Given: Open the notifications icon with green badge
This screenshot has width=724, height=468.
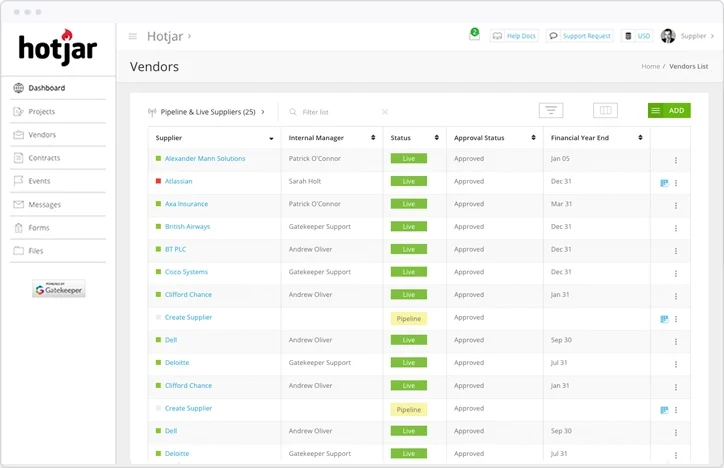Looking at the screenshot, I should pos(474,35).
